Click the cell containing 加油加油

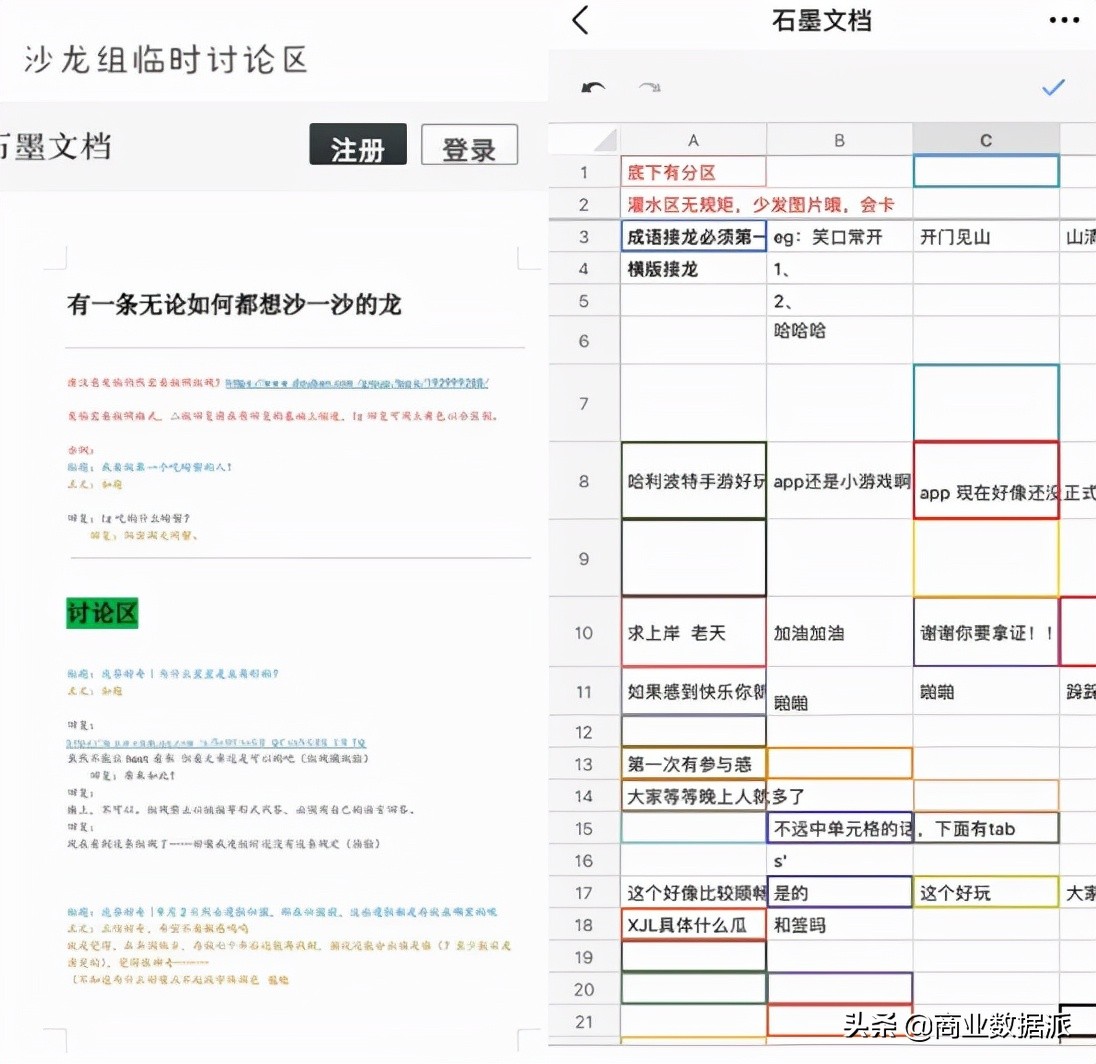[x=840, y=633]
